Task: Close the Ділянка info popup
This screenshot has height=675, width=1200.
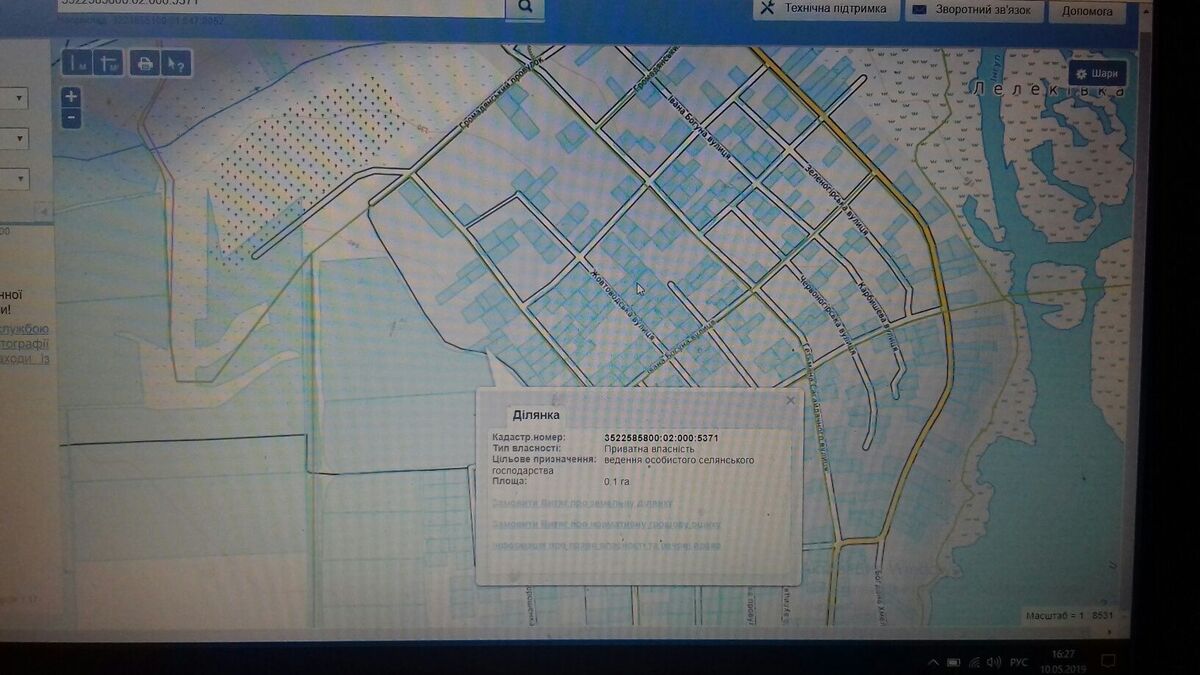Action: 790,400
